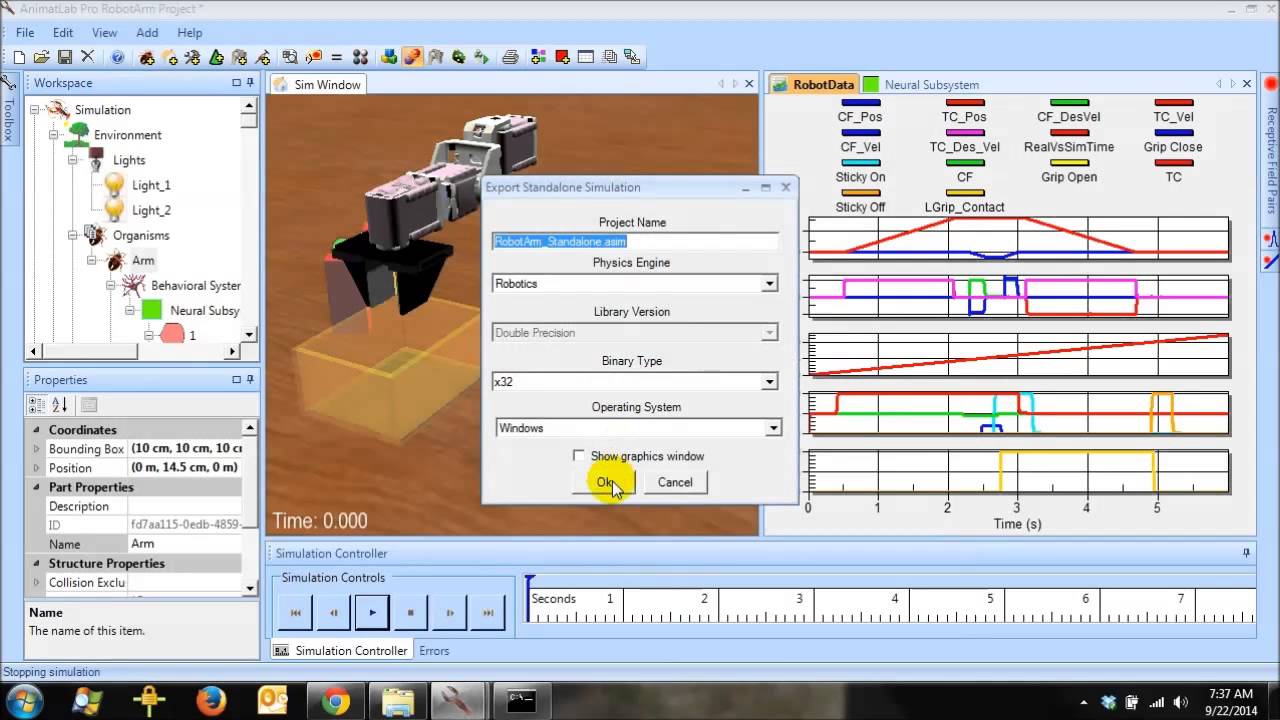Switch to the Errors tab
The image size is (1280, 720).
click(434, 650)
